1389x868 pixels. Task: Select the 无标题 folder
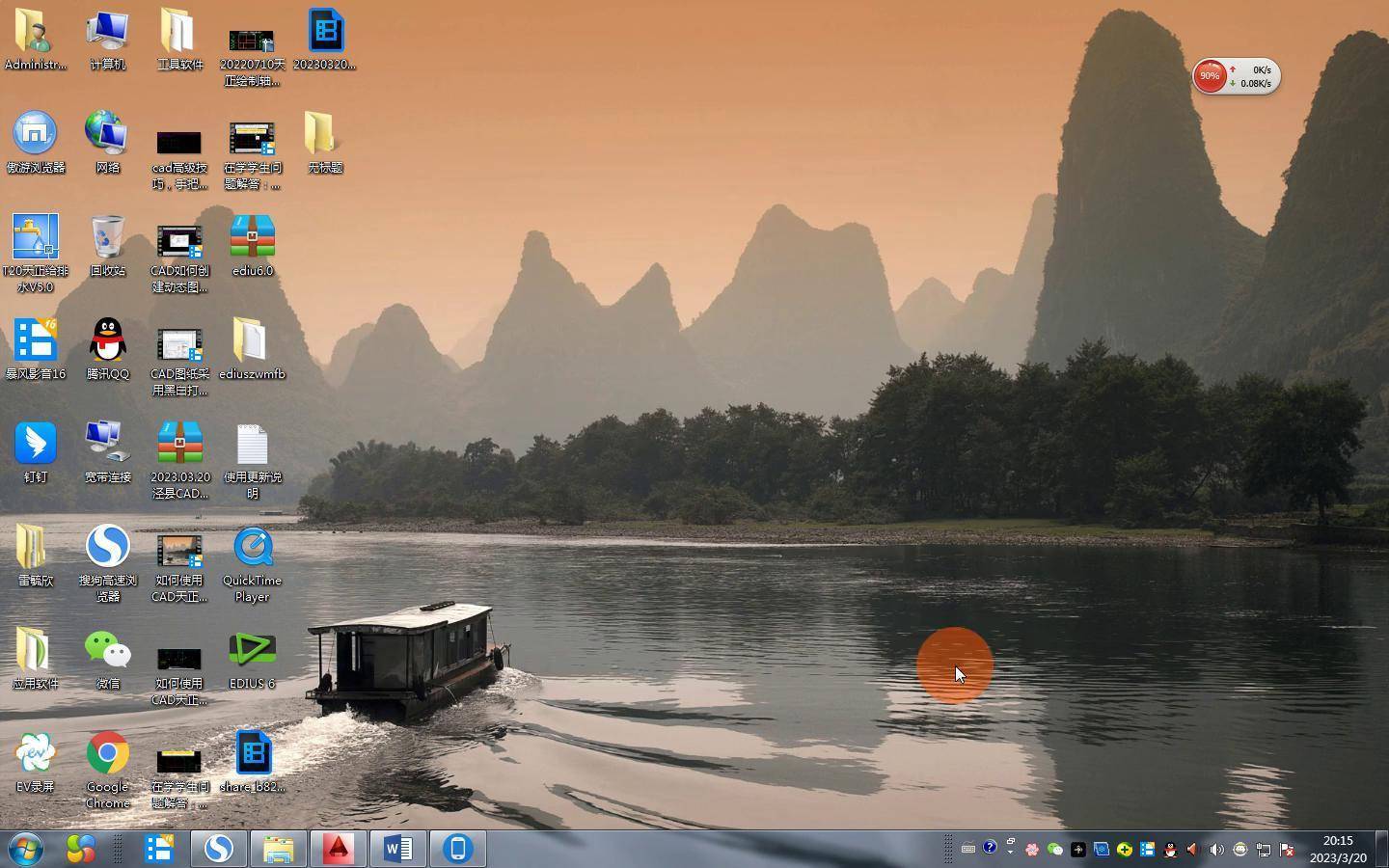point(325,142)
